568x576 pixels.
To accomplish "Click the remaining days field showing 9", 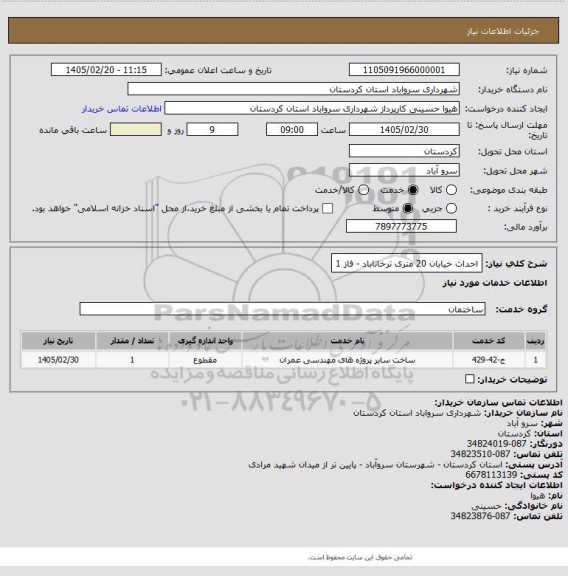I will tap(212, 130).
